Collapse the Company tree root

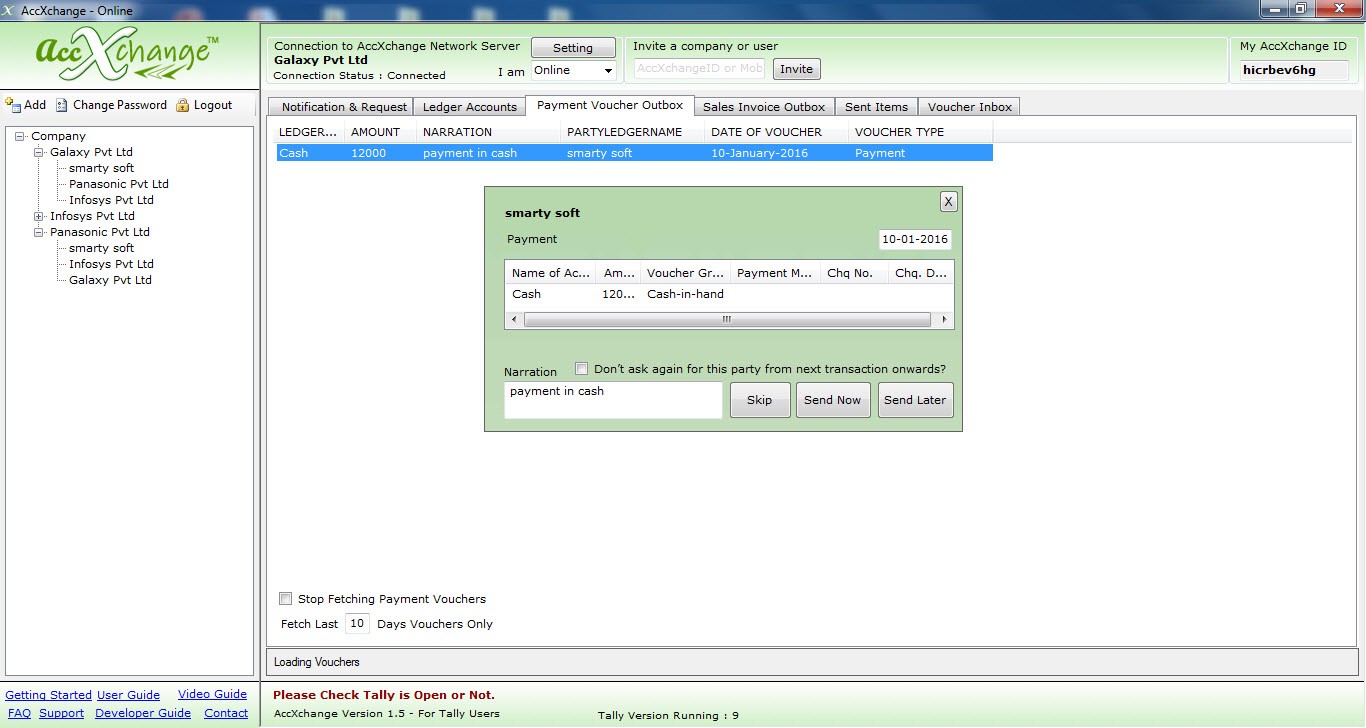click(20, 136)
